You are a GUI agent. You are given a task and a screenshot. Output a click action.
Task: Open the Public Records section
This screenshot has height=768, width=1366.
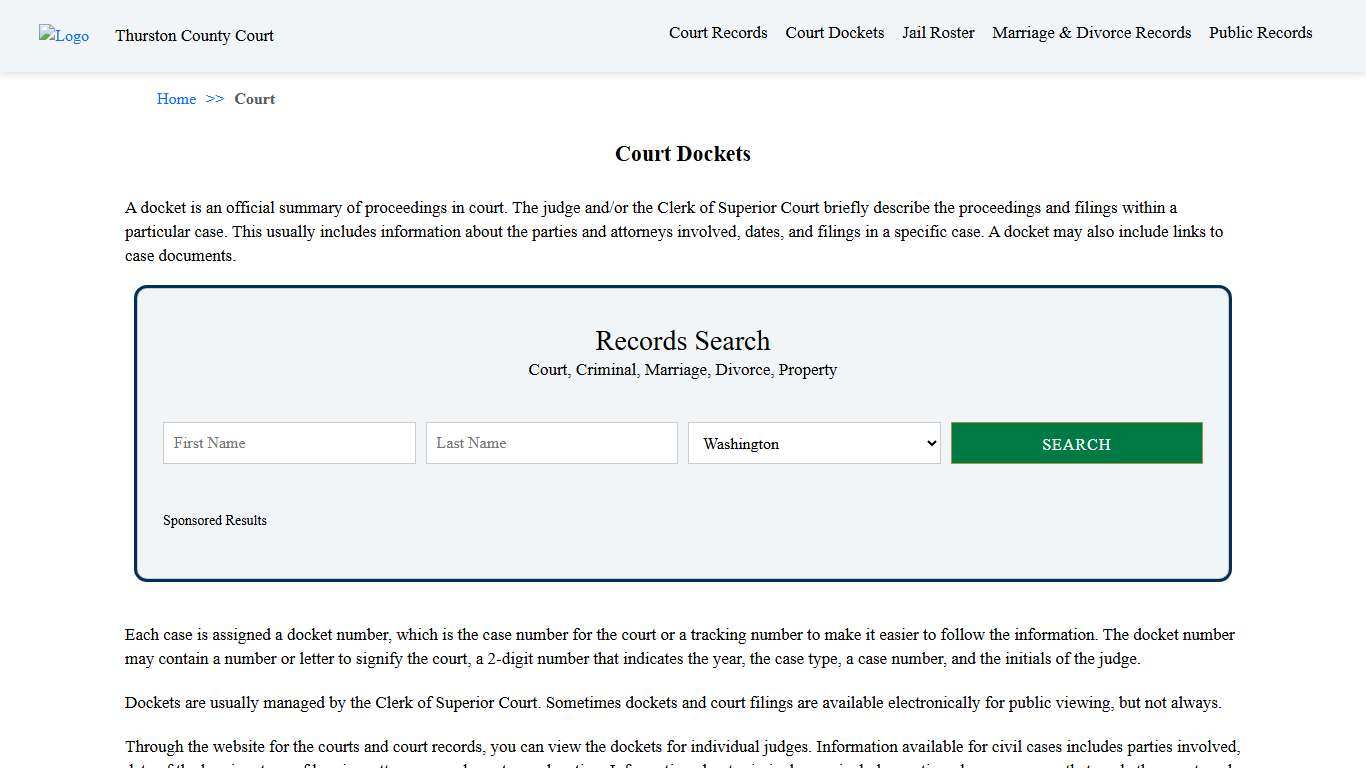coord(1260,33)
